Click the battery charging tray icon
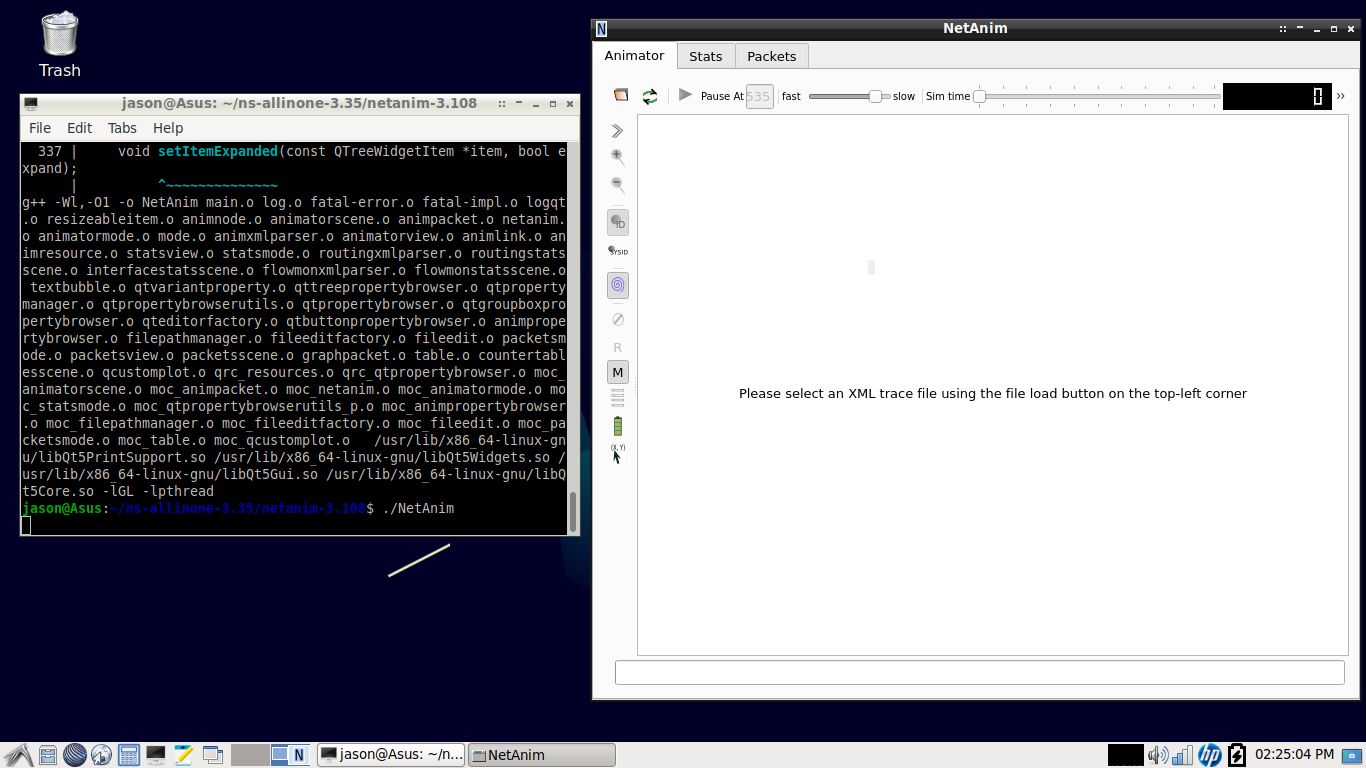Screen dimensions: 1366x768 pos(1236,755)
